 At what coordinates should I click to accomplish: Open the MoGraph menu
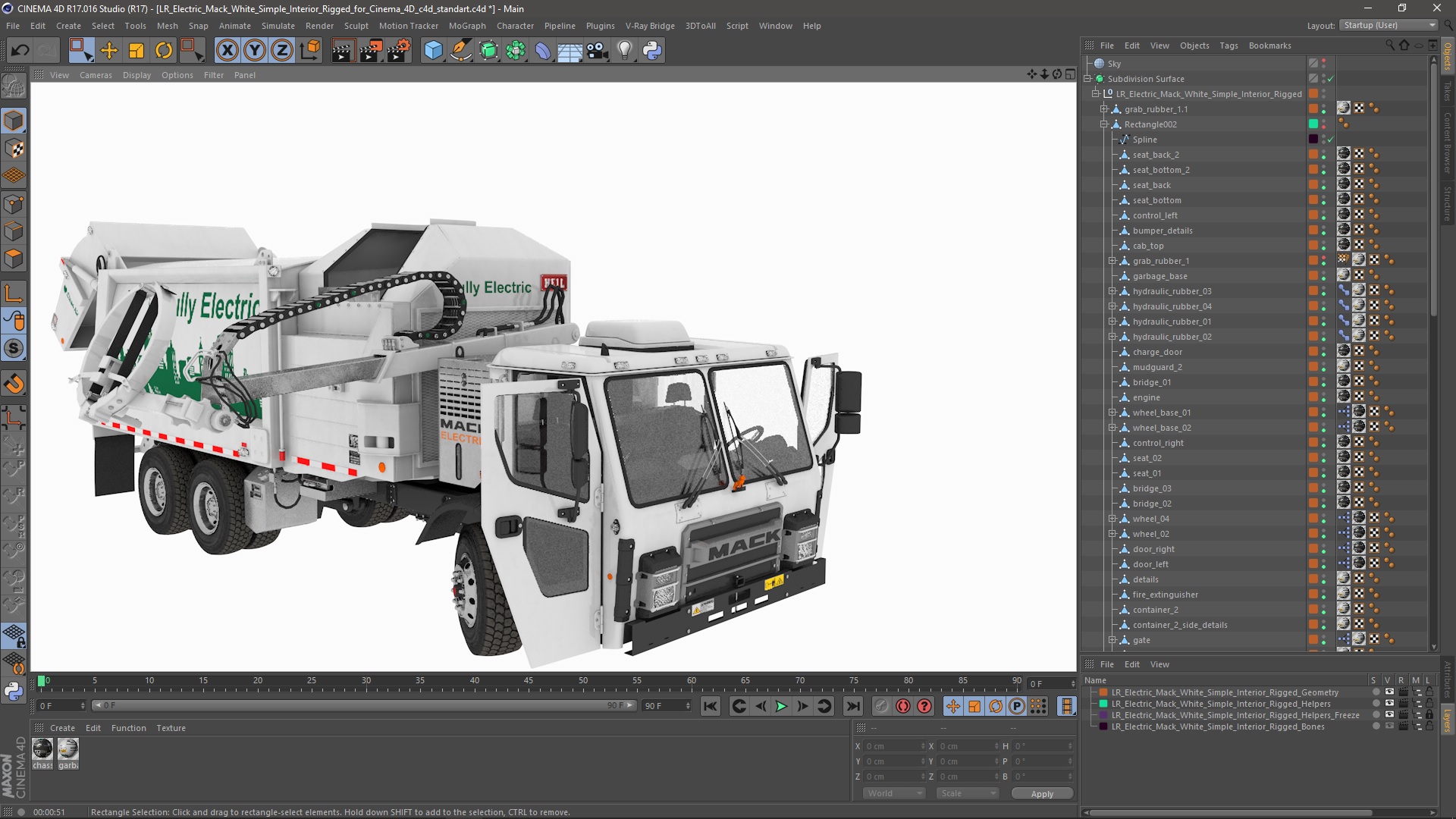click(467, 26)
